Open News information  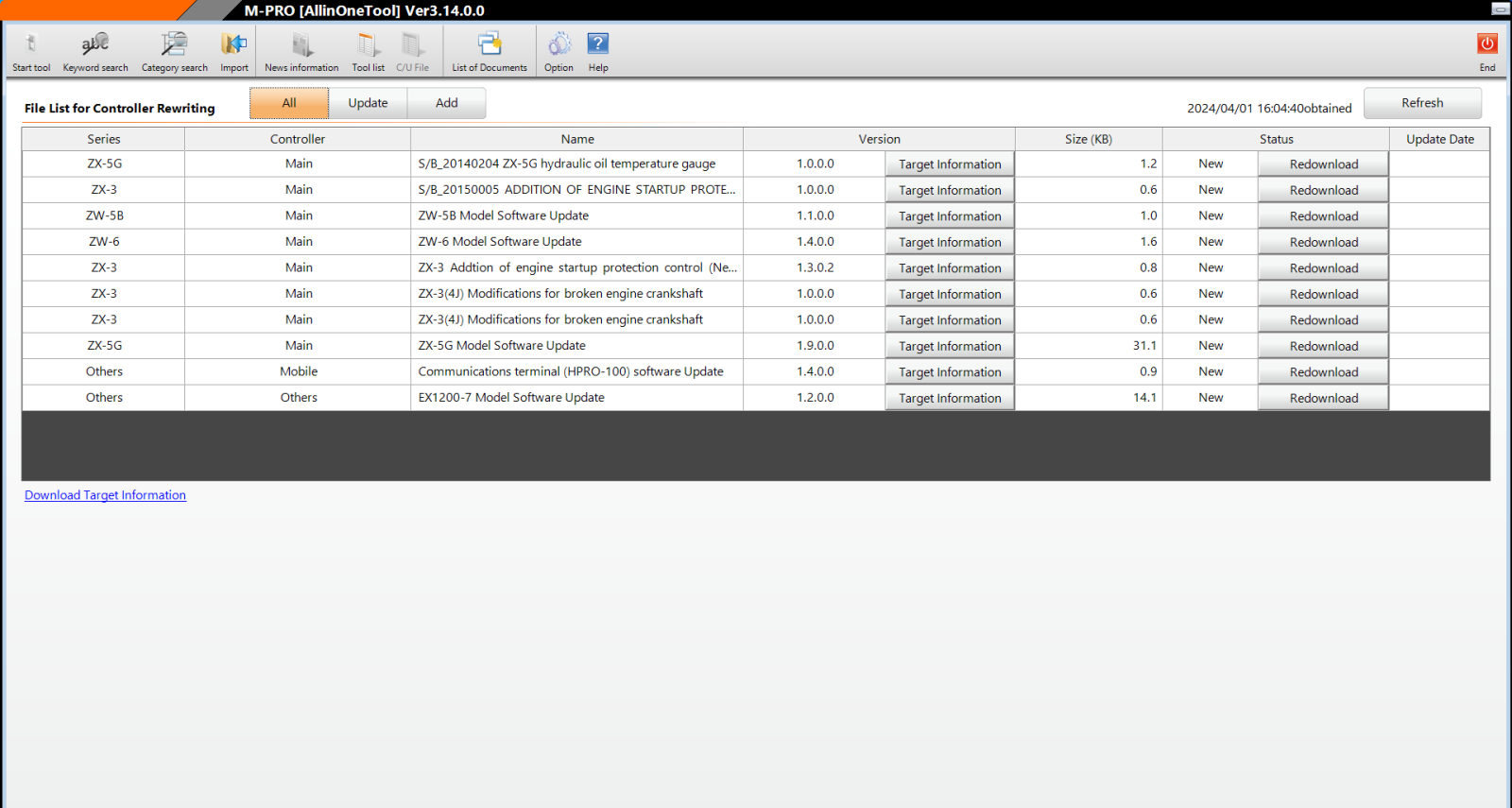click(301, 51)
